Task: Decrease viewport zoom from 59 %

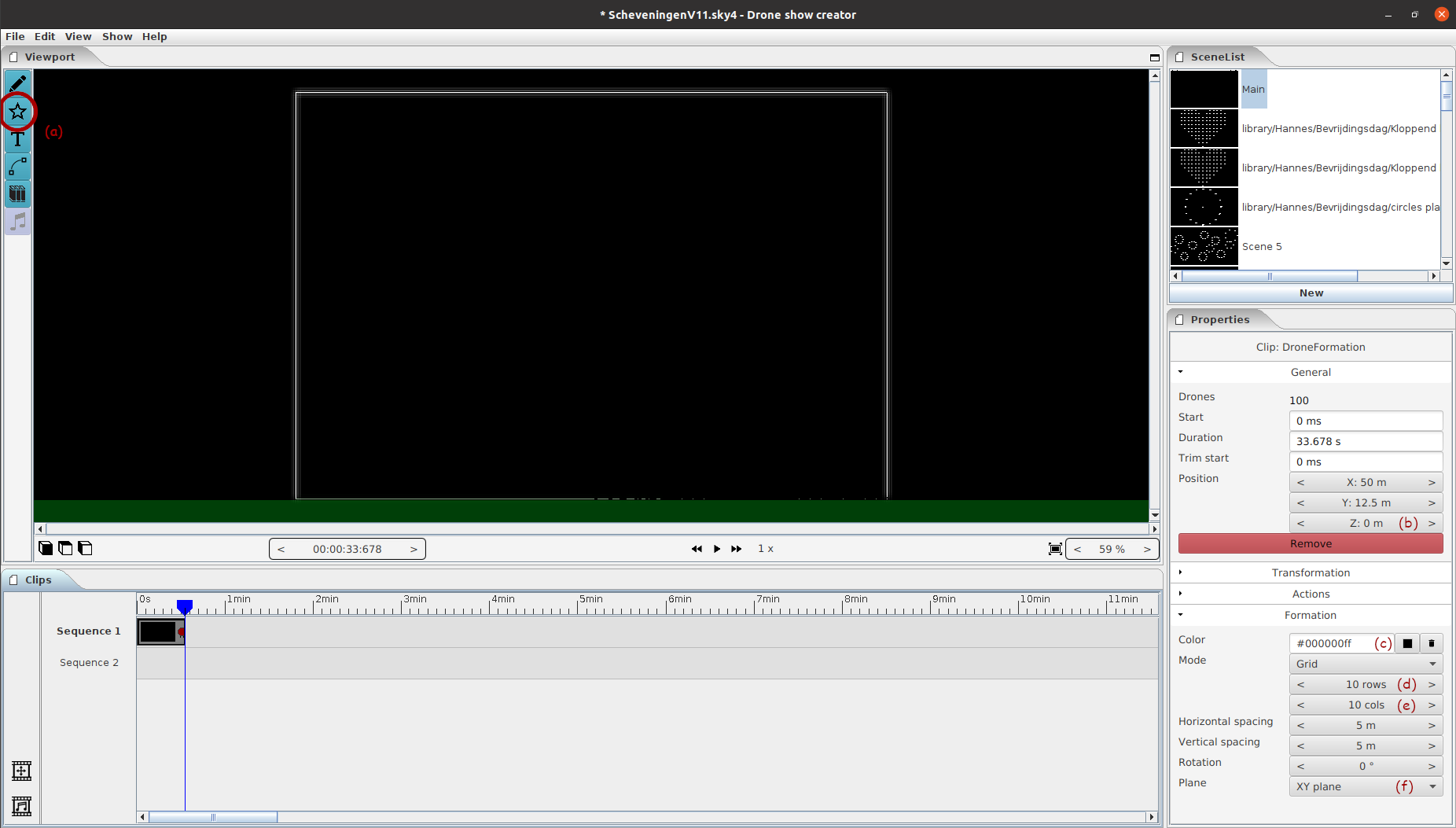Action: click(1077, 549)
